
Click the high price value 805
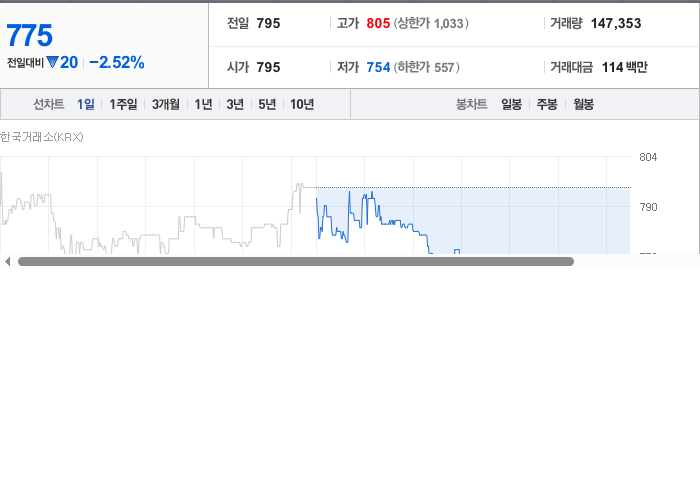coord(378,23)
